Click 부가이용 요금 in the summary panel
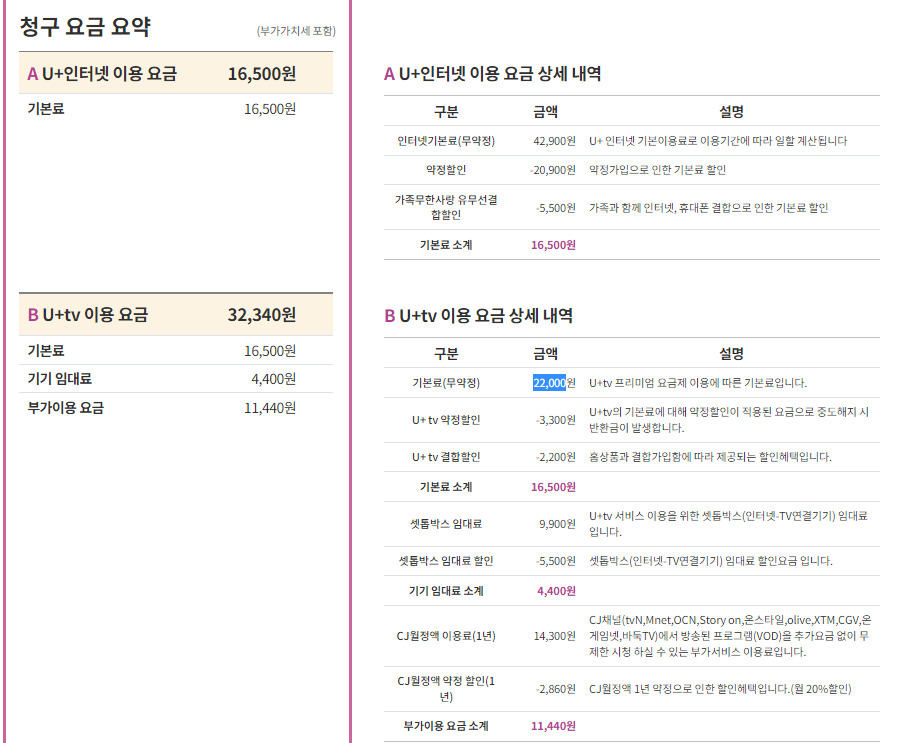Screen dimensions: 911x743 click(65, 407)
